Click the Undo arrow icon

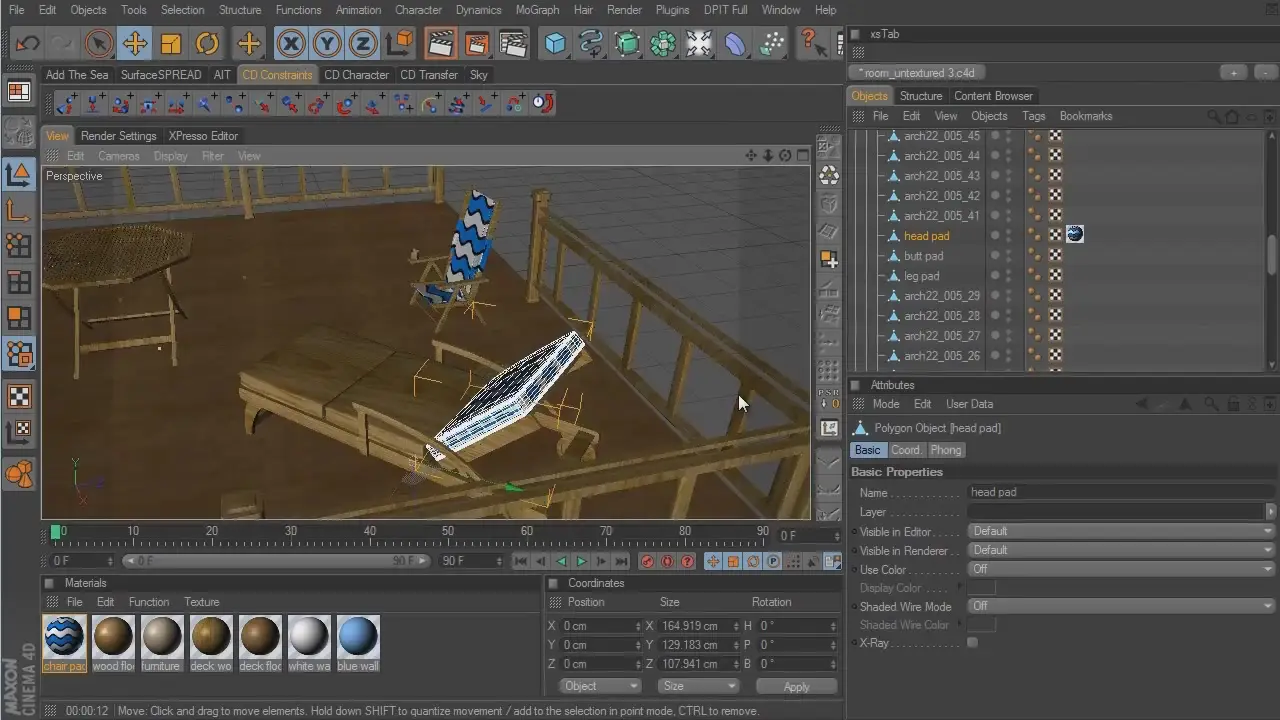point(27,43)
